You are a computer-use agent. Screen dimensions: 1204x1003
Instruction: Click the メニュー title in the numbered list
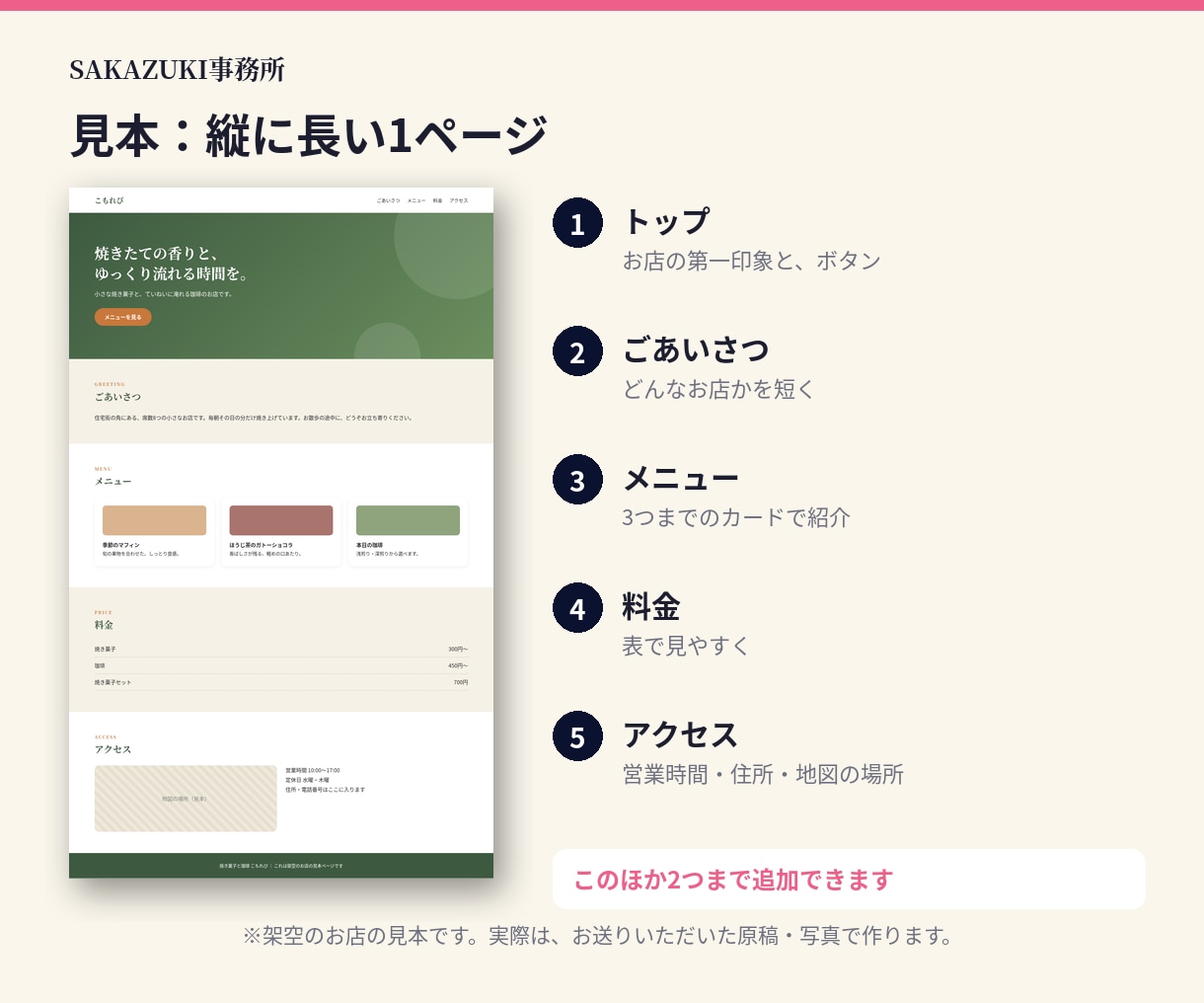pyautogui.click(x=680, y=478)
